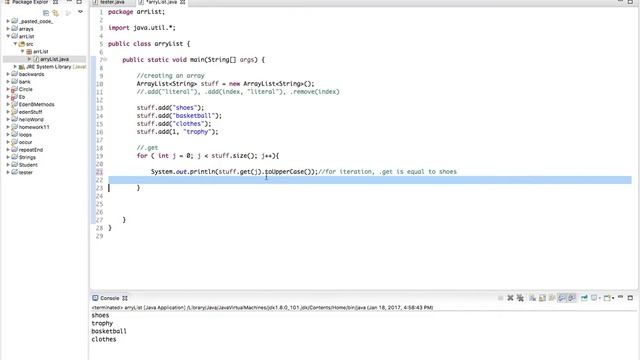
Task: Select the tester project
Action: 25,172
